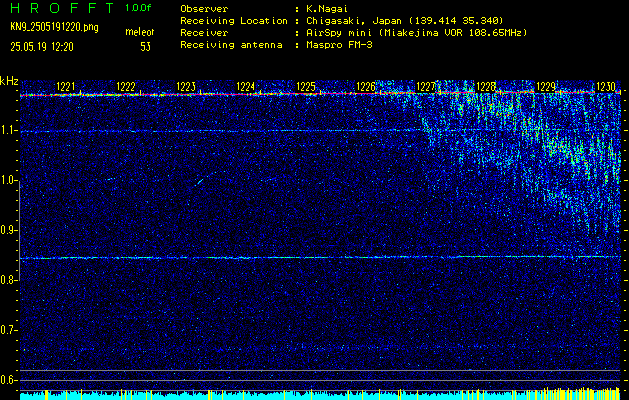Click the Receiving antenna label
The image size is (629, 400).
(x=231, y=45)
